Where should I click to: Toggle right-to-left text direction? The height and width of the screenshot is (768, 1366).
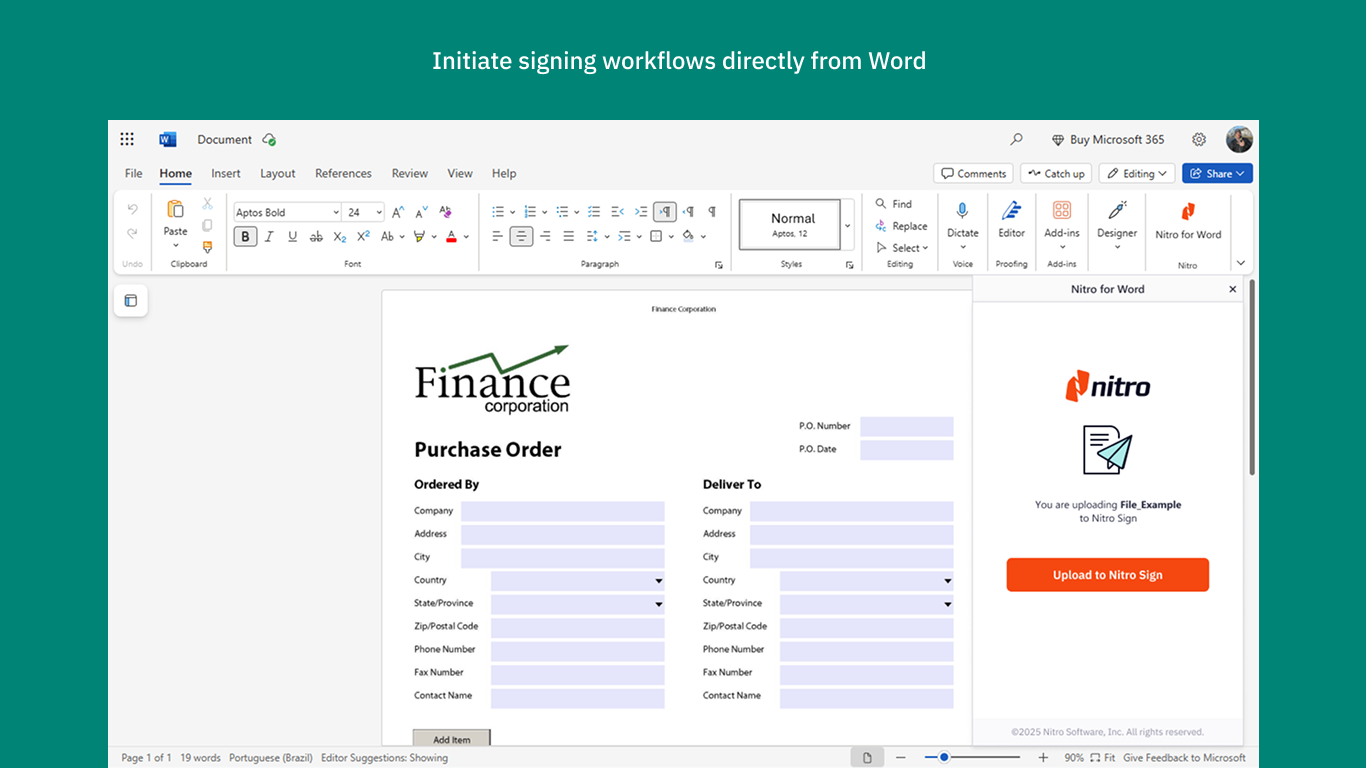point(689,211)
